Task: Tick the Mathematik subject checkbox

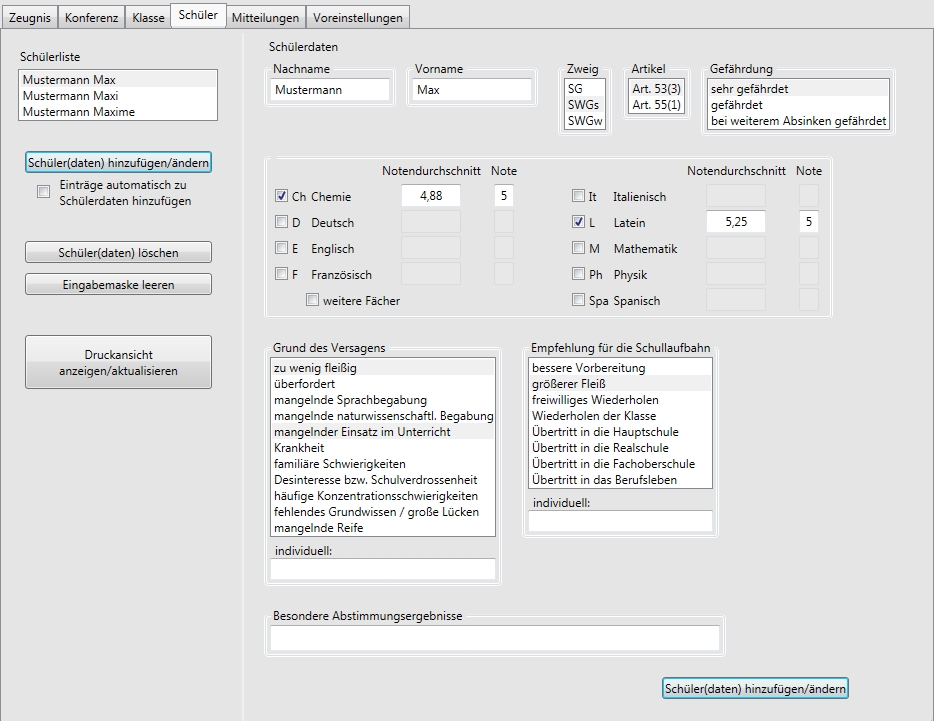Action: coord(578,248)
